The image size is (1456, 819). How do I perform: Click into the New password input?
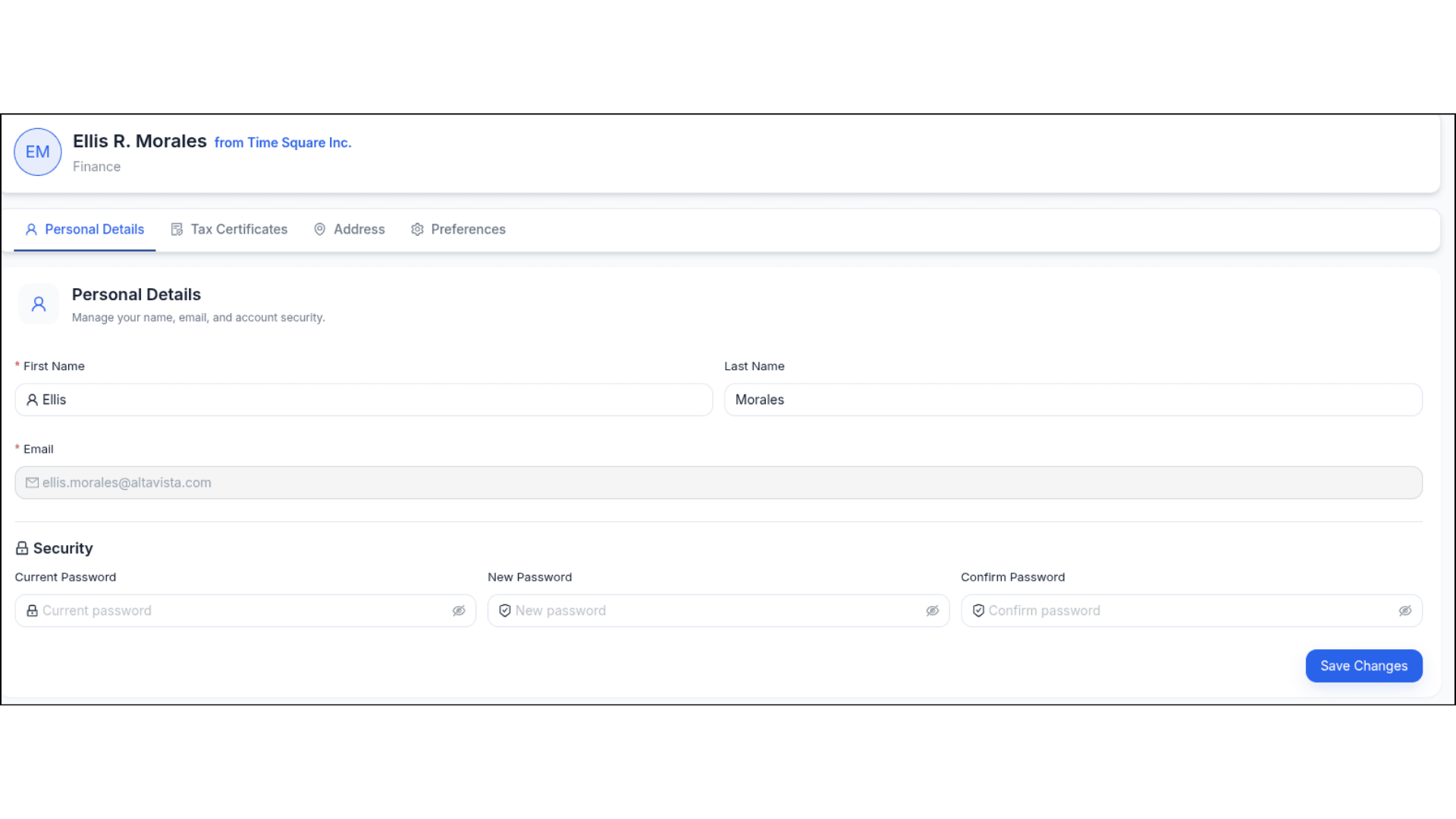718,610
